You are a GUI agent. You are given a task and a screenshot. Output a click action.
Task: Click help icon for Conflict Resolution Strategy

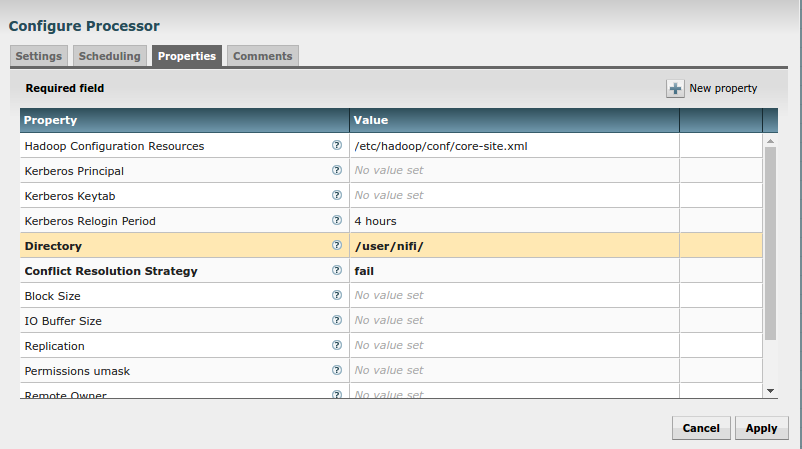coord(337,270)
